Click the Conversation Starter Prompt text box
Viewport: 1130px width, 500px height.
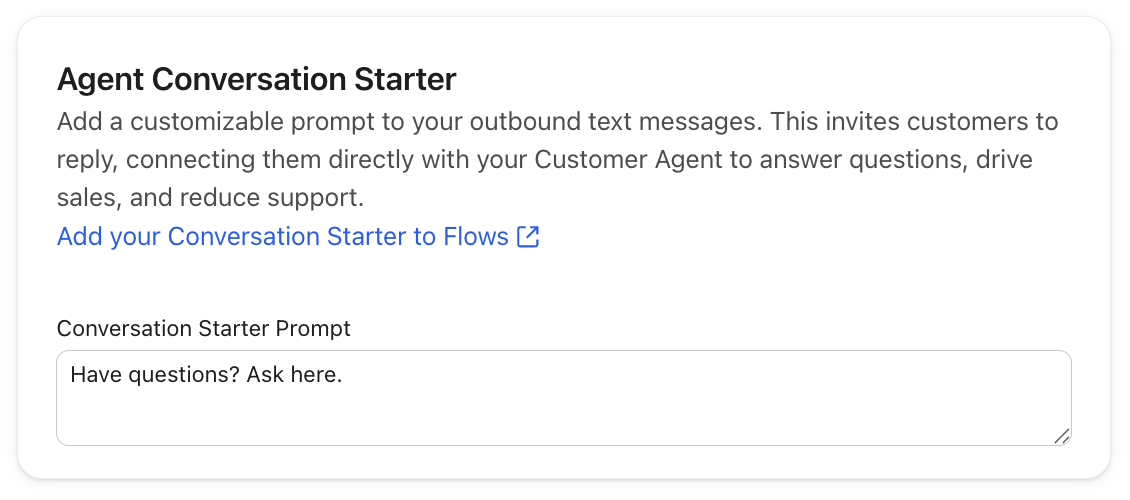563,398
